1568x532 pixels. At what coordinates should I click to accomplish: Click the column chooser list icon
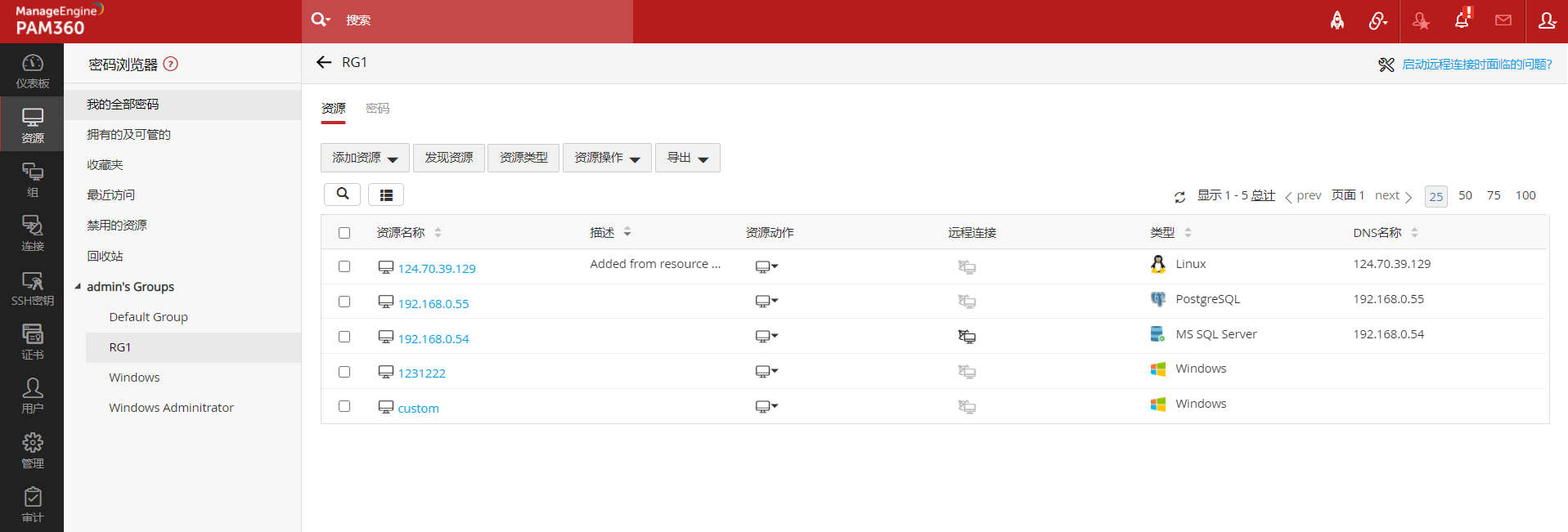coord(386,194)
